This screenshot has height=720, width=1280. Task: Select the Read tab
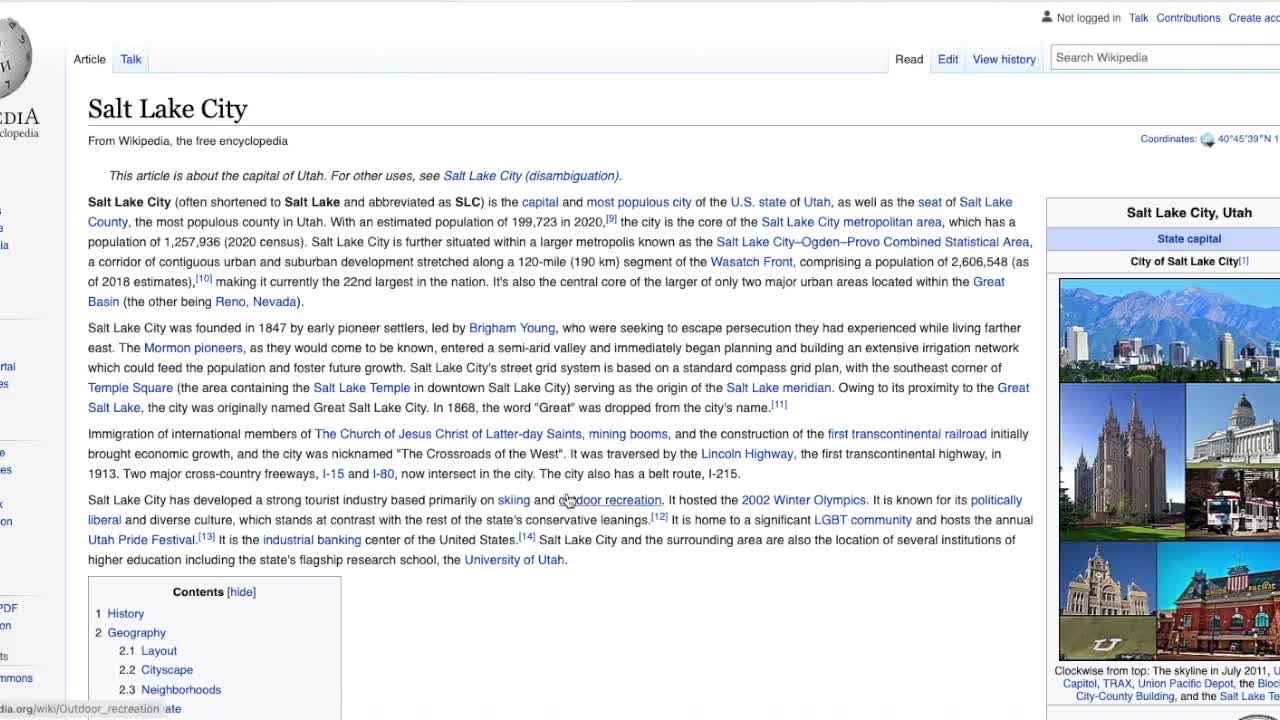(909, 59)
